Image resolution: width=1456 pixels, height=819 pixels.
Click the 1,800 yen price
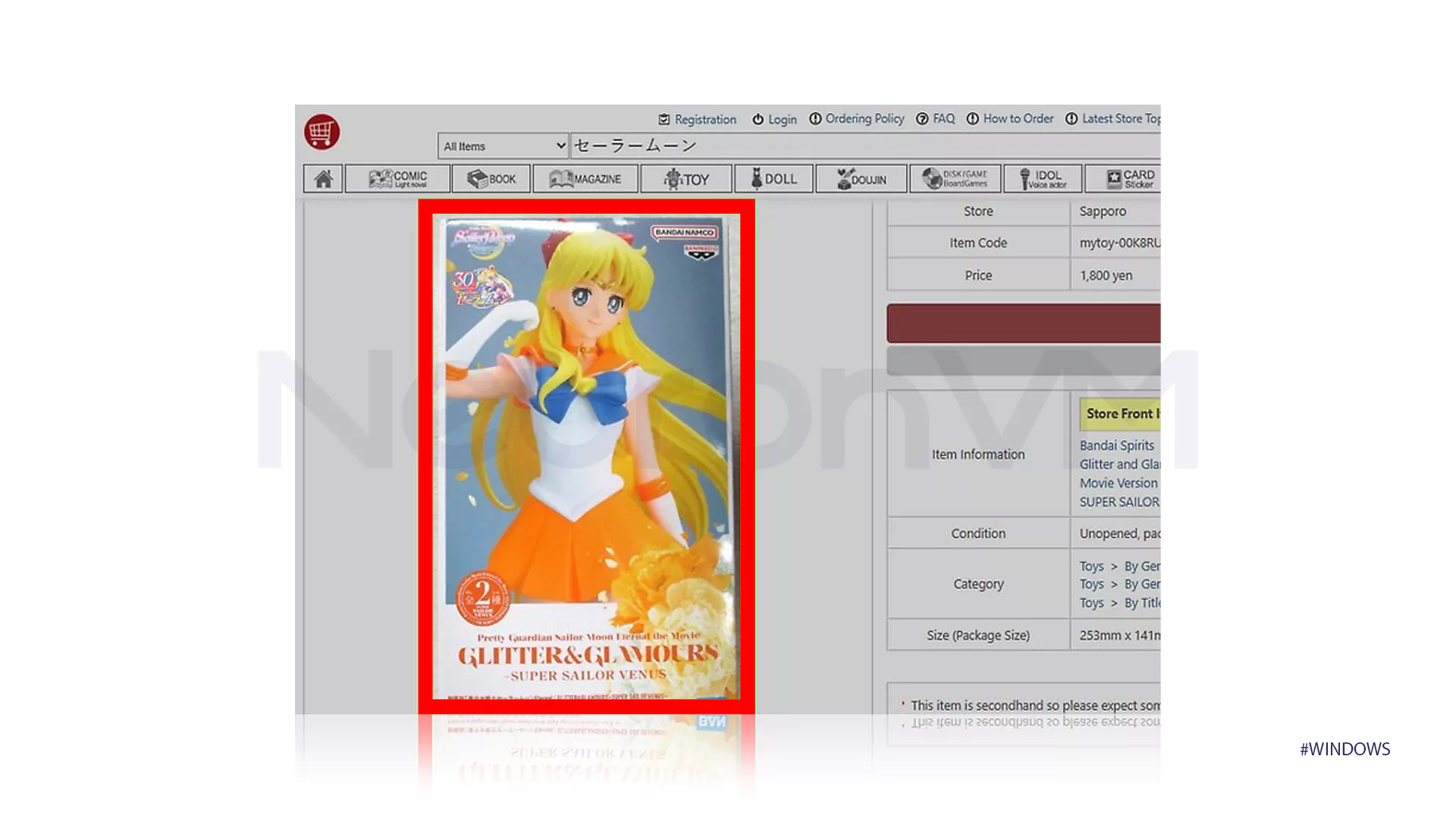(1106, 275)
